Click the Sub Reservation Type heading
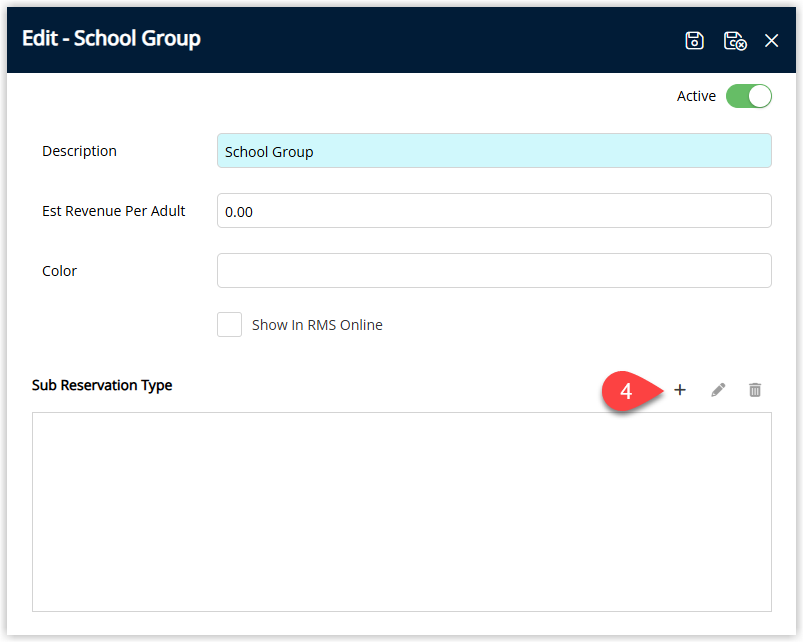The image size is (804, 643). point(102,386)
